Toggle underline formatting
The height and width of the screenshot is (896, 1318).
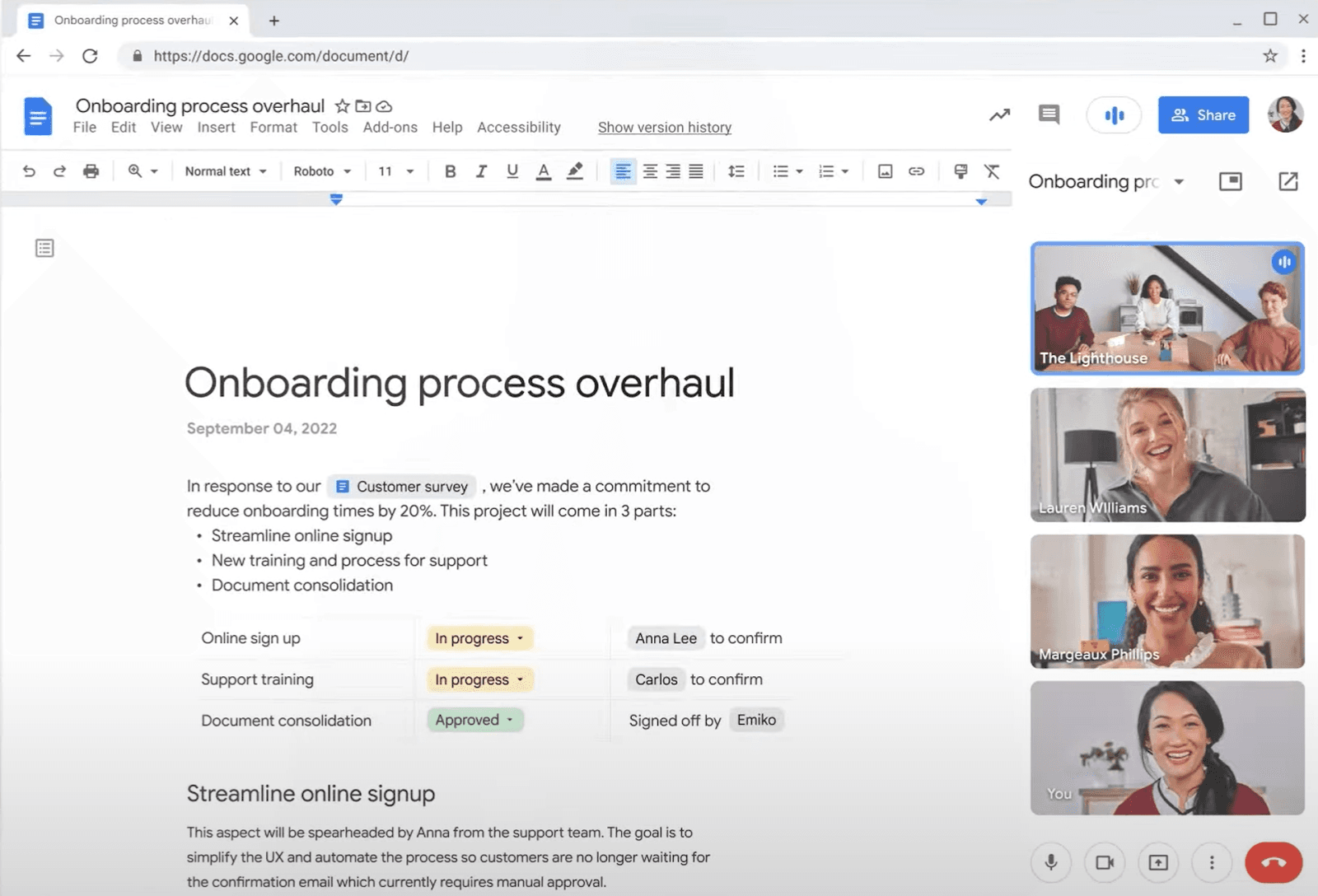[512, 171]
